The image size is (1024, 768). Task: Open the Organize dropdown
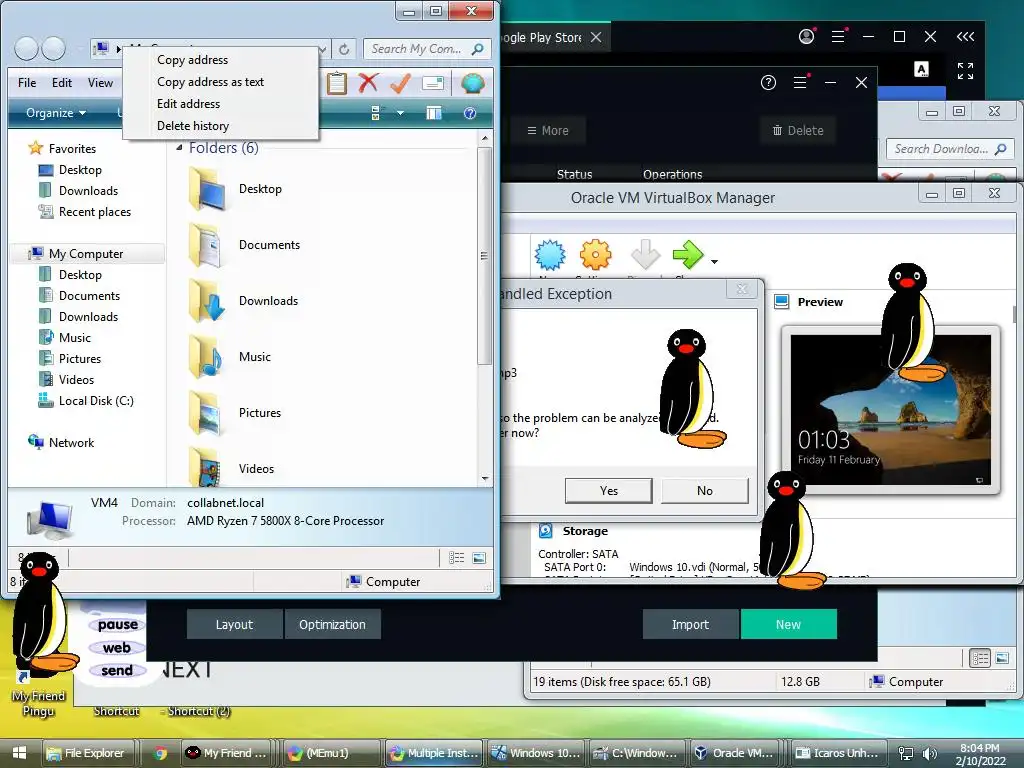coord(56,112)
